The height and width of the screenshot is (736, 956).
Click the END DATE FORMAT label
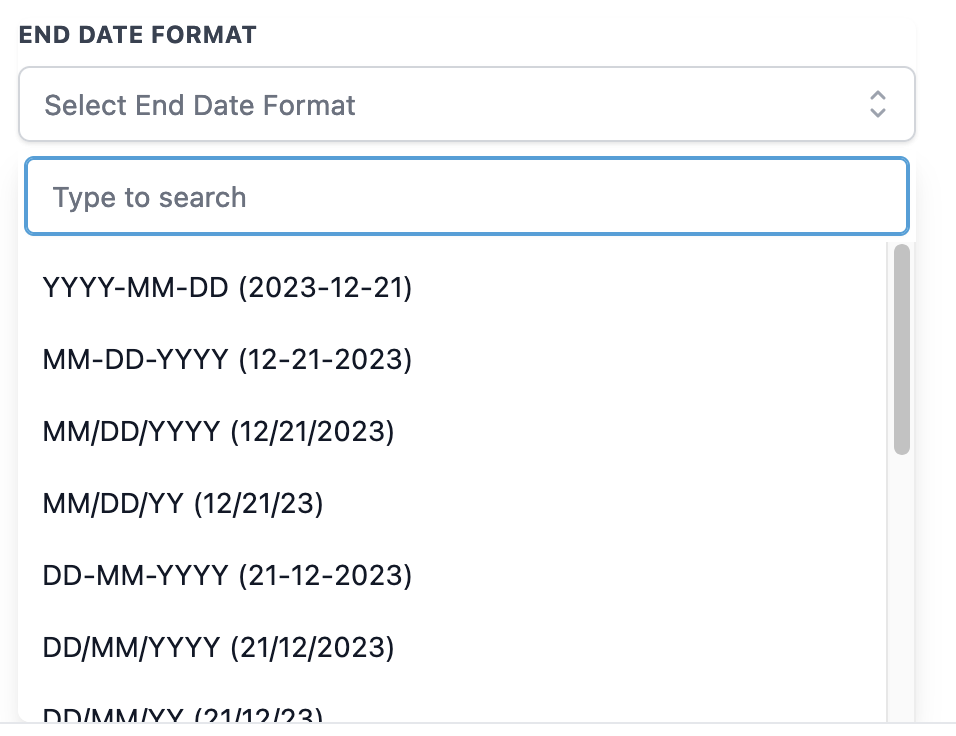click(138, 35)
